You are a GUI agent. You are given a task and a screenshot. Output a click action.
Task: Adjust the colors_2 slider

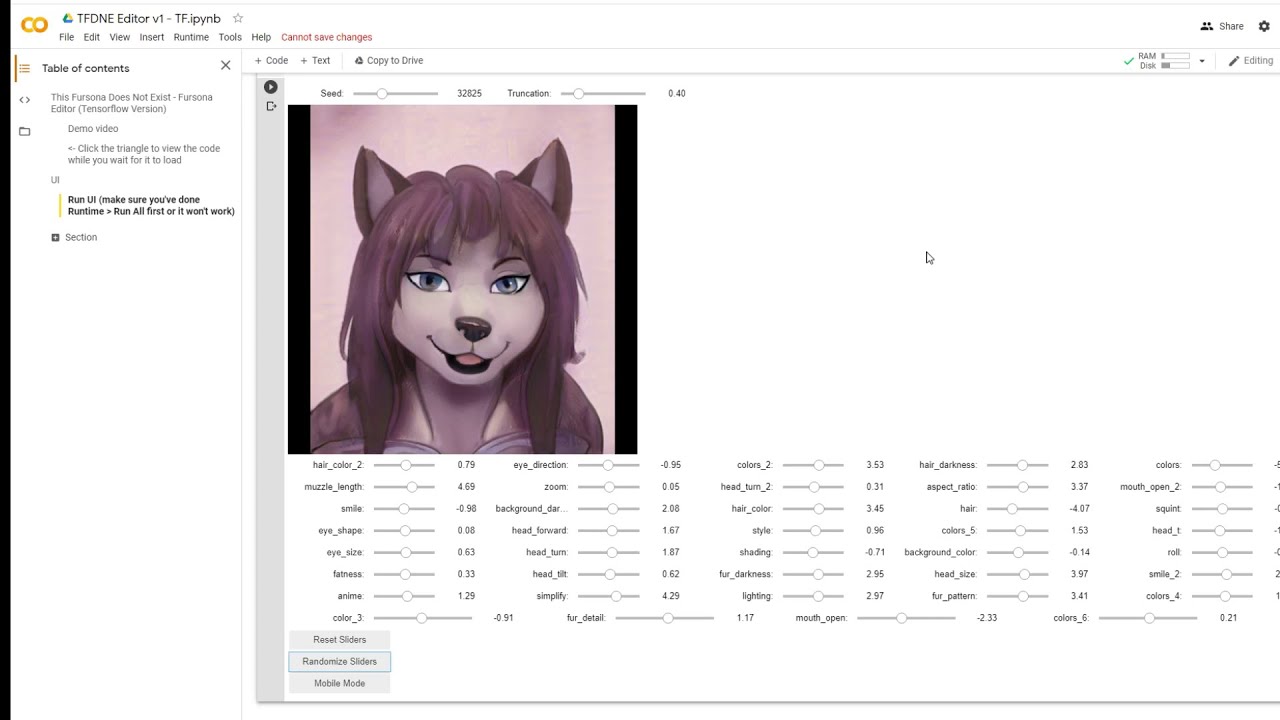(813, 465)
